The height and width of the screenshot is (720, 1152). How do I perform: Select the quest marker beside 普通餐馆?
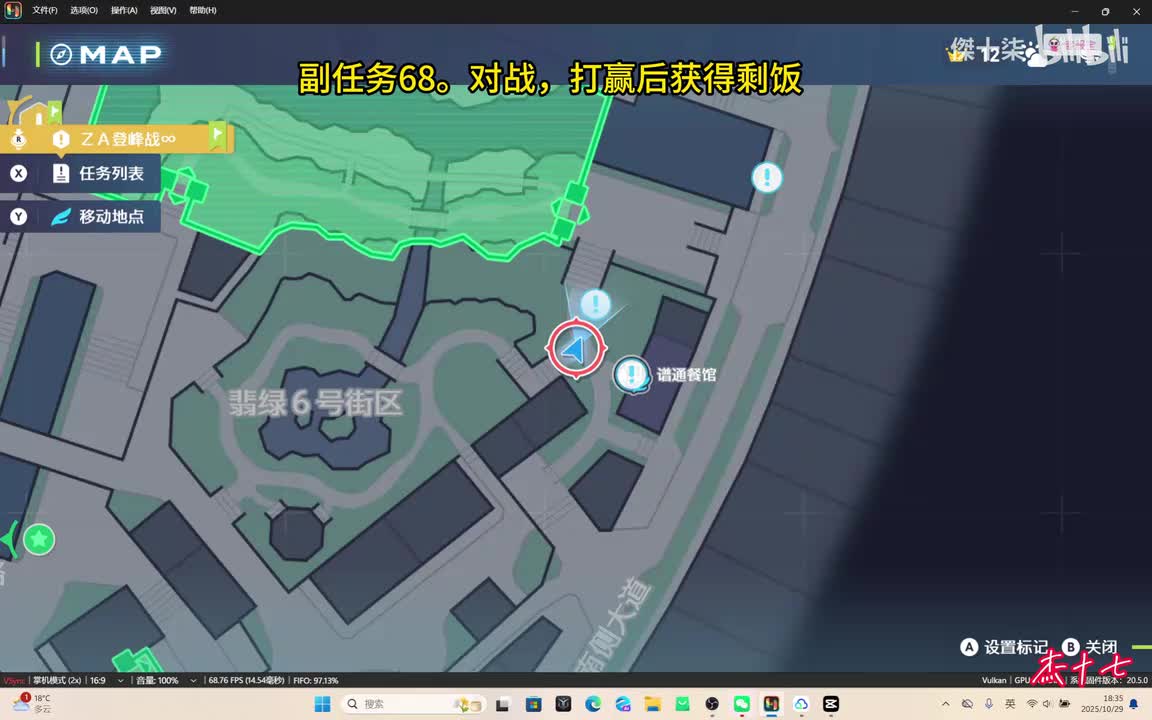tap(631, 375)
